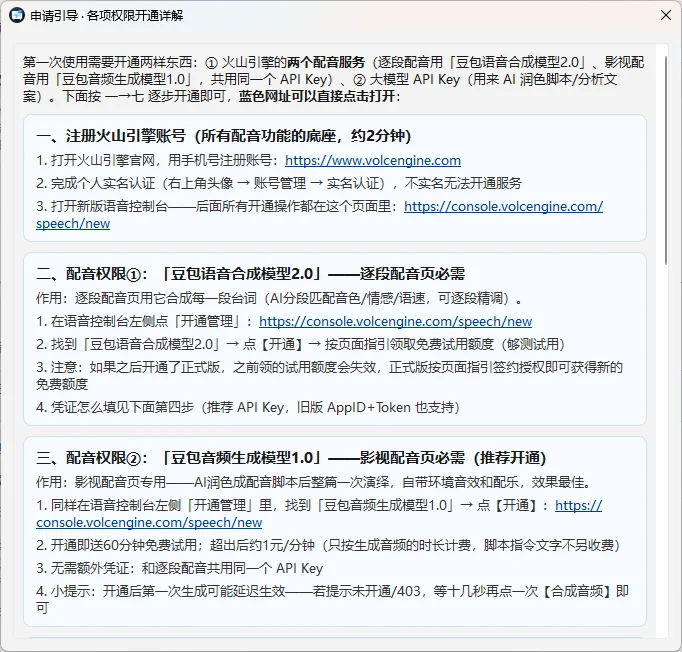The image size is (682, 652).
Task: Click the line 找到「豆包语音合成模型2.0」→ 点【开通】
Action: (301, 344)
